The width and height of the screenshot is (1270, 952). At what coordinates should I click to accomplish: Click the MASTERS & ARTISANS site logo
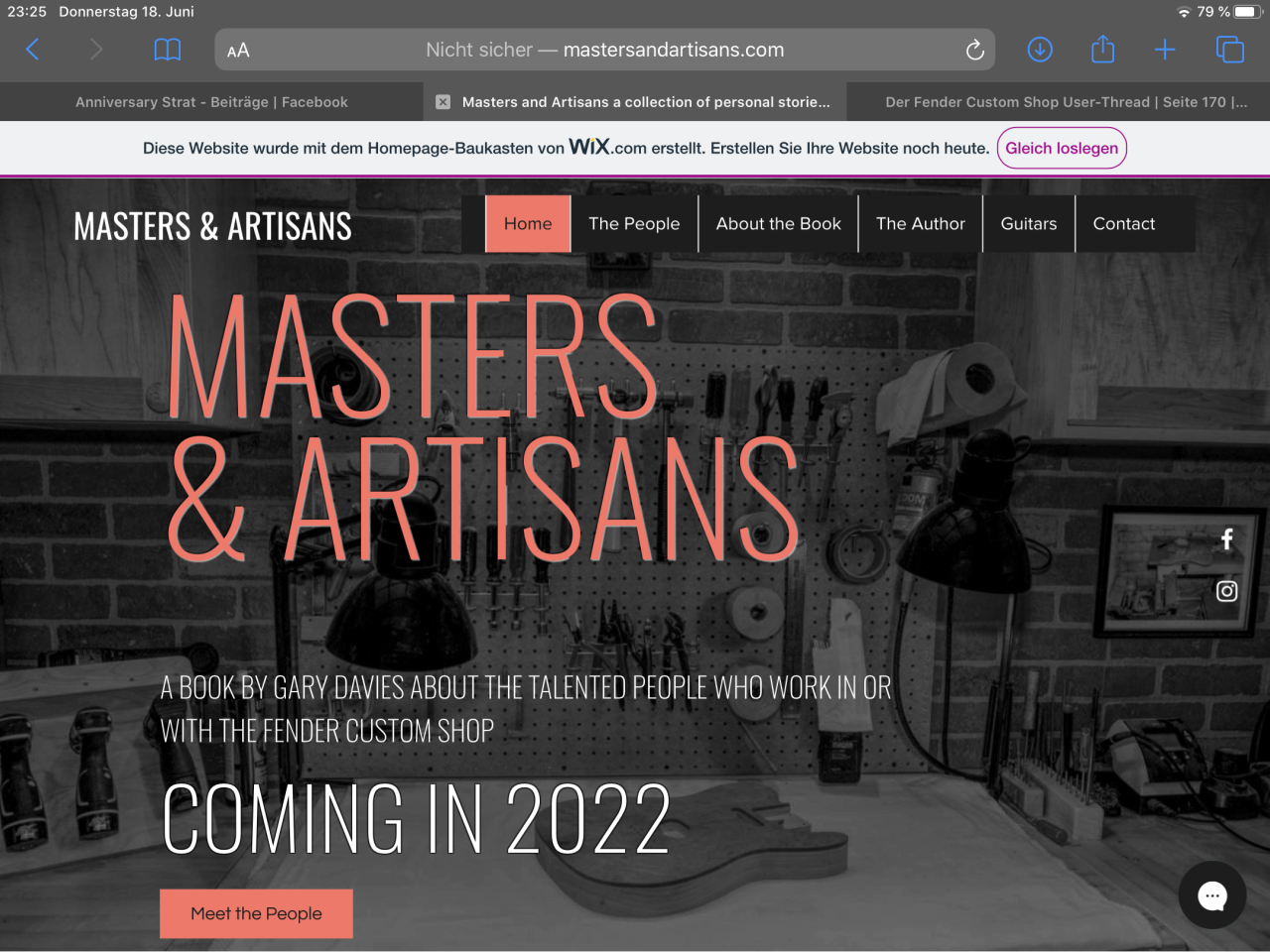[x=212, y=226]
